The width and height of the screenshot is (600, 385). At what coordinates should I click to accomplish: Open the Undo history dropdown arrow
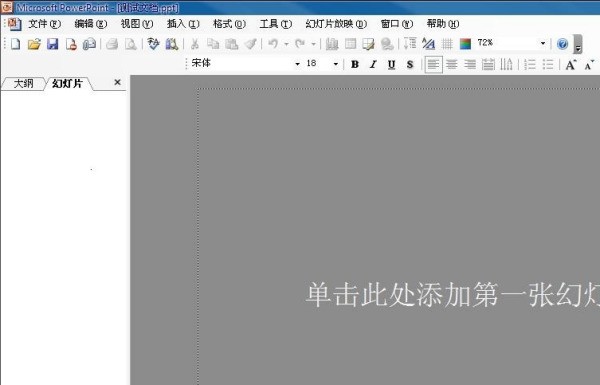point(286,44)
